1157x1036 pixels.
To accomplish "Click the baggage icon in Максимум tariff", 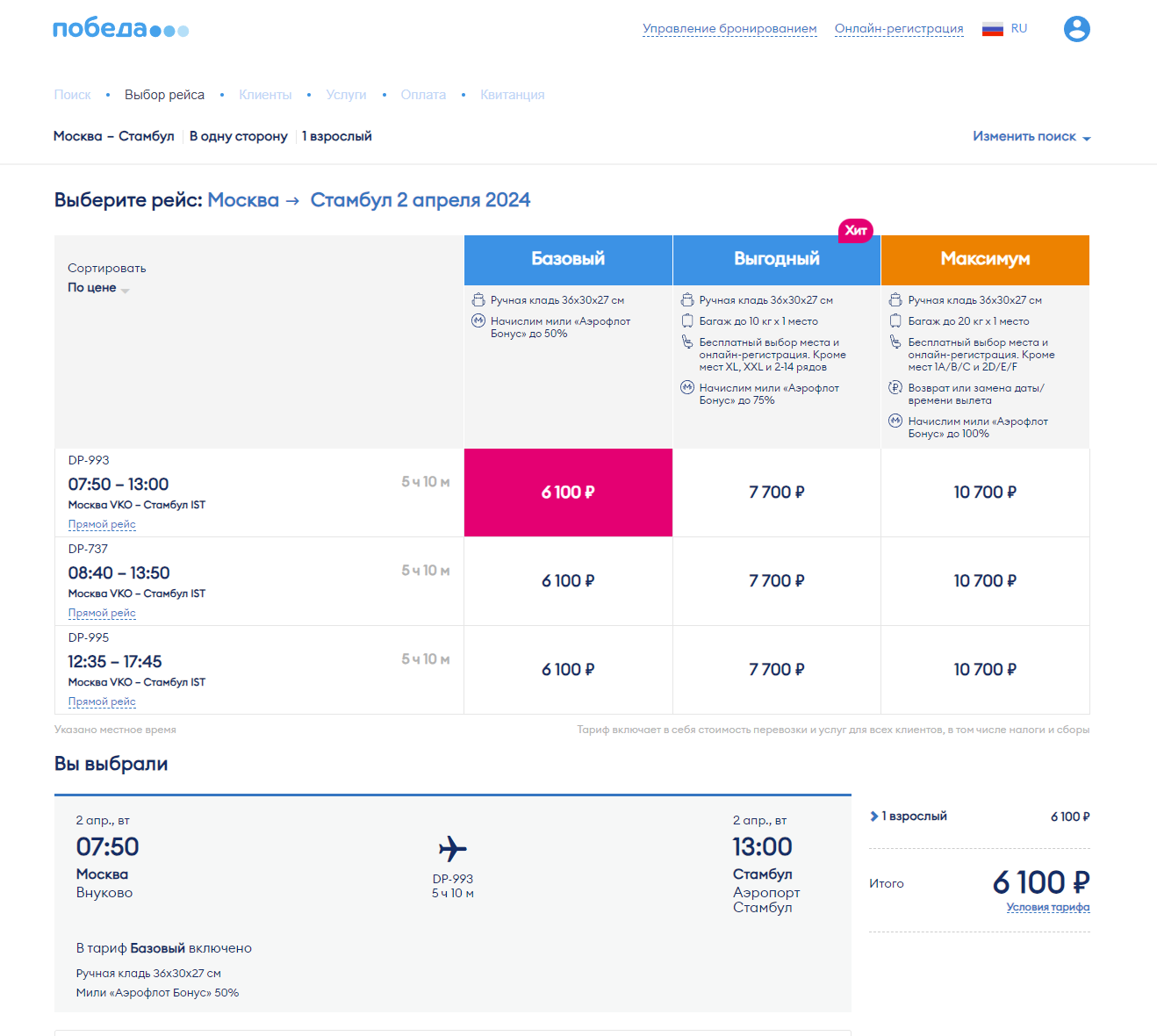I will pos(895,321).
